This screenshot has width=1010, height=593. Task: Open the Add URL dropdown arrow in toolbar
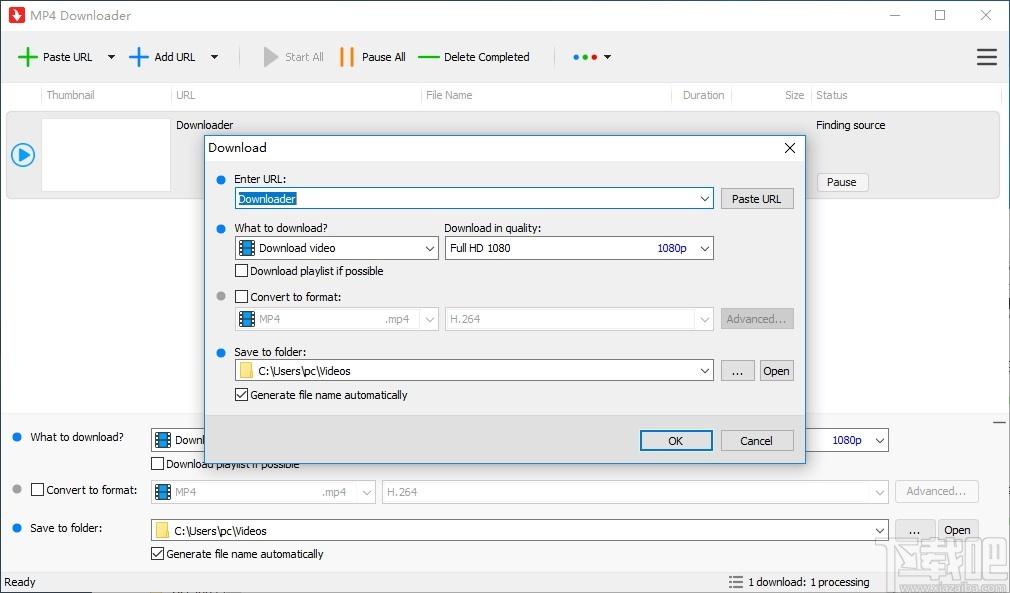pos(214,57)
